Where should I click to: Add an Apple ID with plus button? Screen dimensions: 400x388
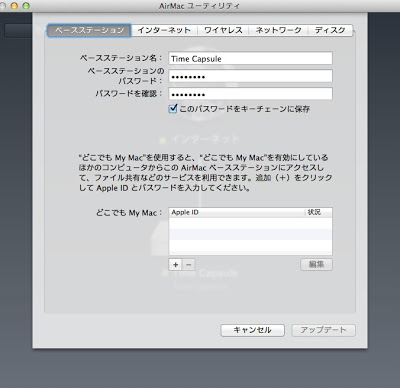[x=175, y=265]
